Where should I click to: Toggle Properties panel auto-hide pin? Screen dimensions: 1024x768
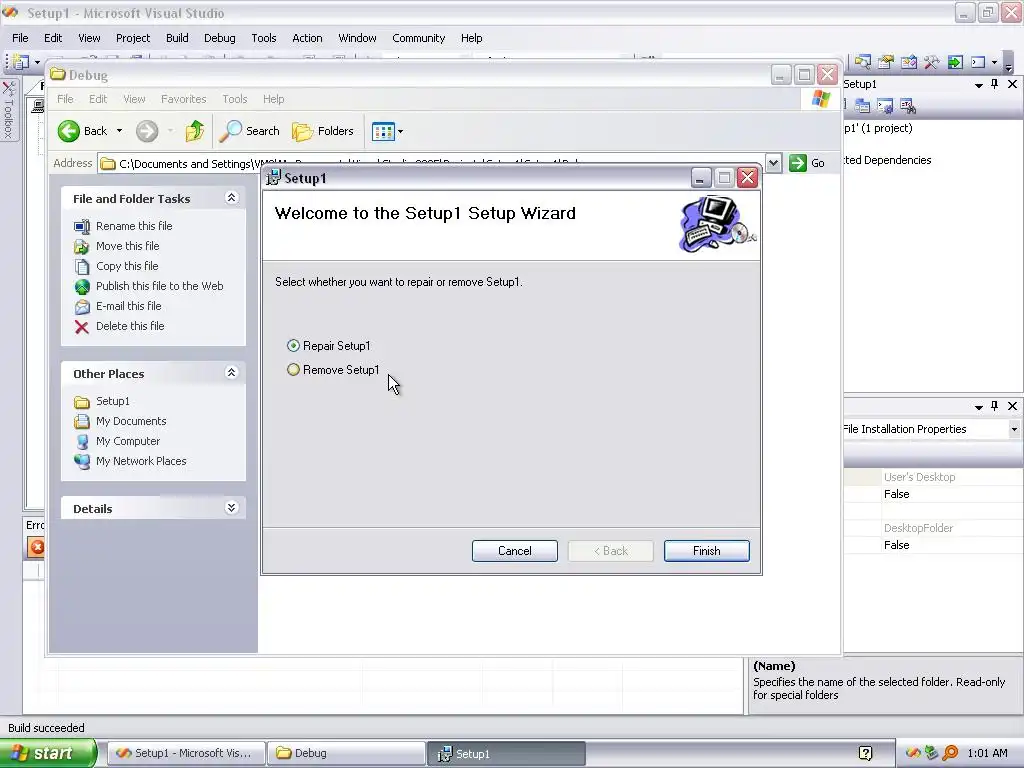pyautogui.click(x=995, y=406)
